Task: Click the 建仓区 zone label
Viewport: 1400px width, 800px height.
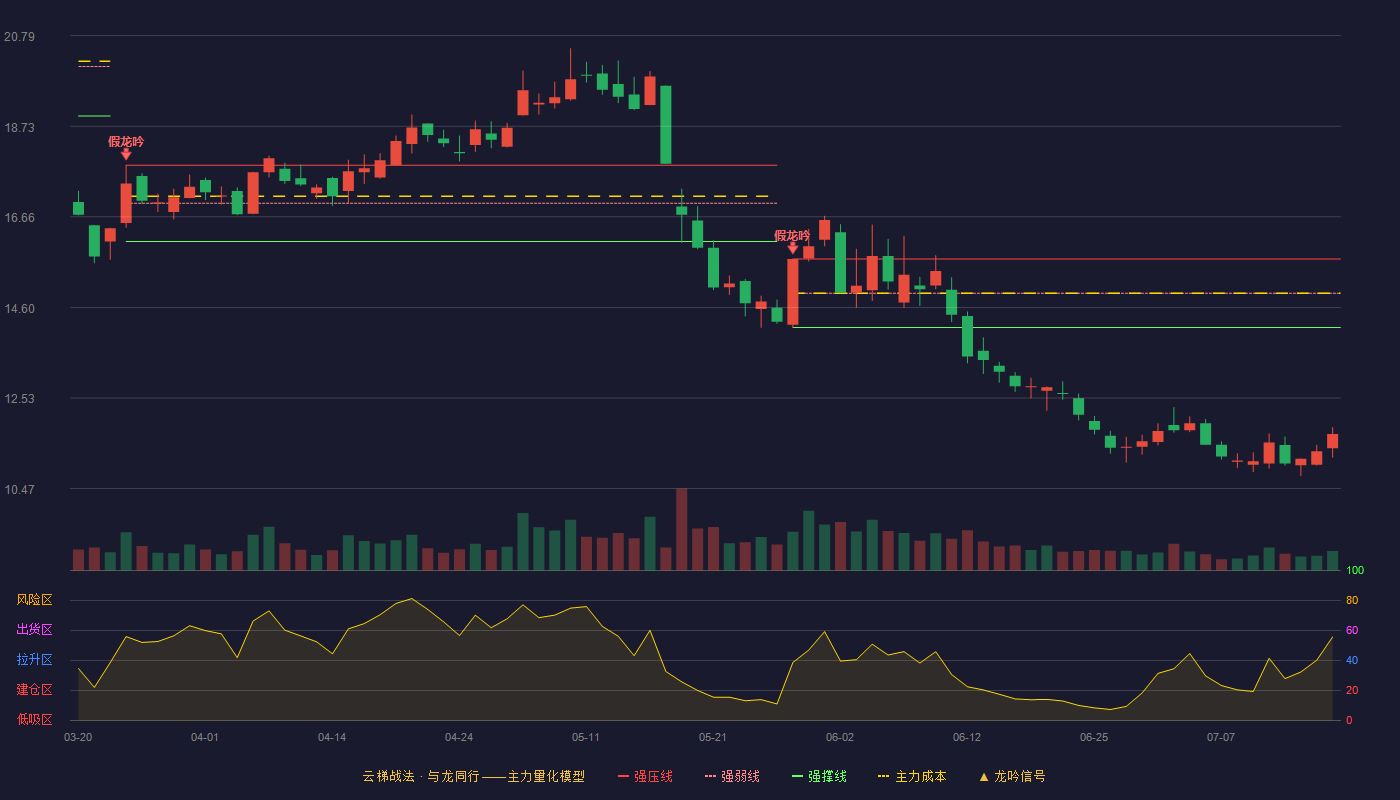Action: click(35, 690)
